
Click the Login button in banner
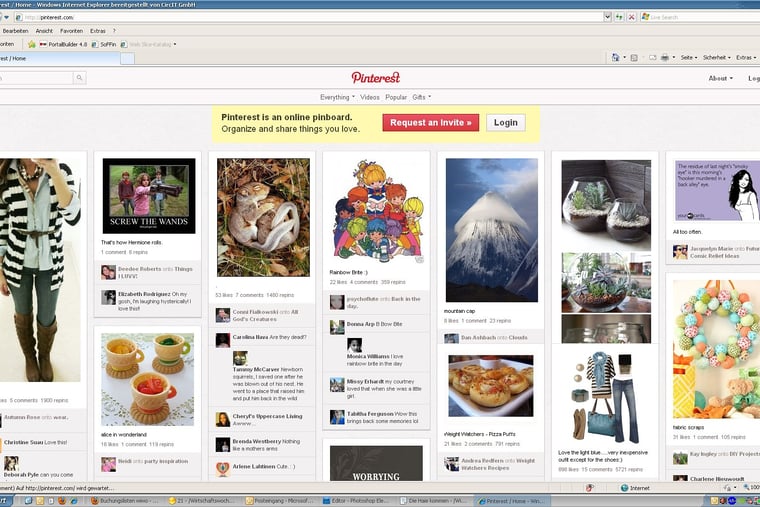pos(506,123)
